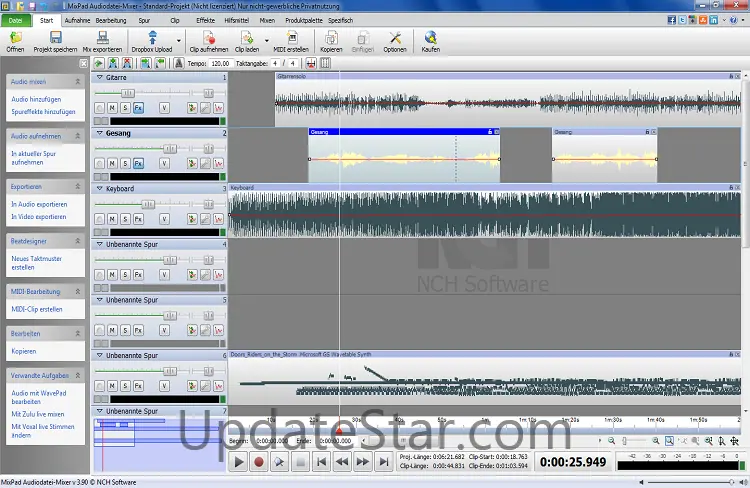Switch to the Mixen tab
This screenshot has height=488, width=750.
pyautogui.click(x=267, y=21)
